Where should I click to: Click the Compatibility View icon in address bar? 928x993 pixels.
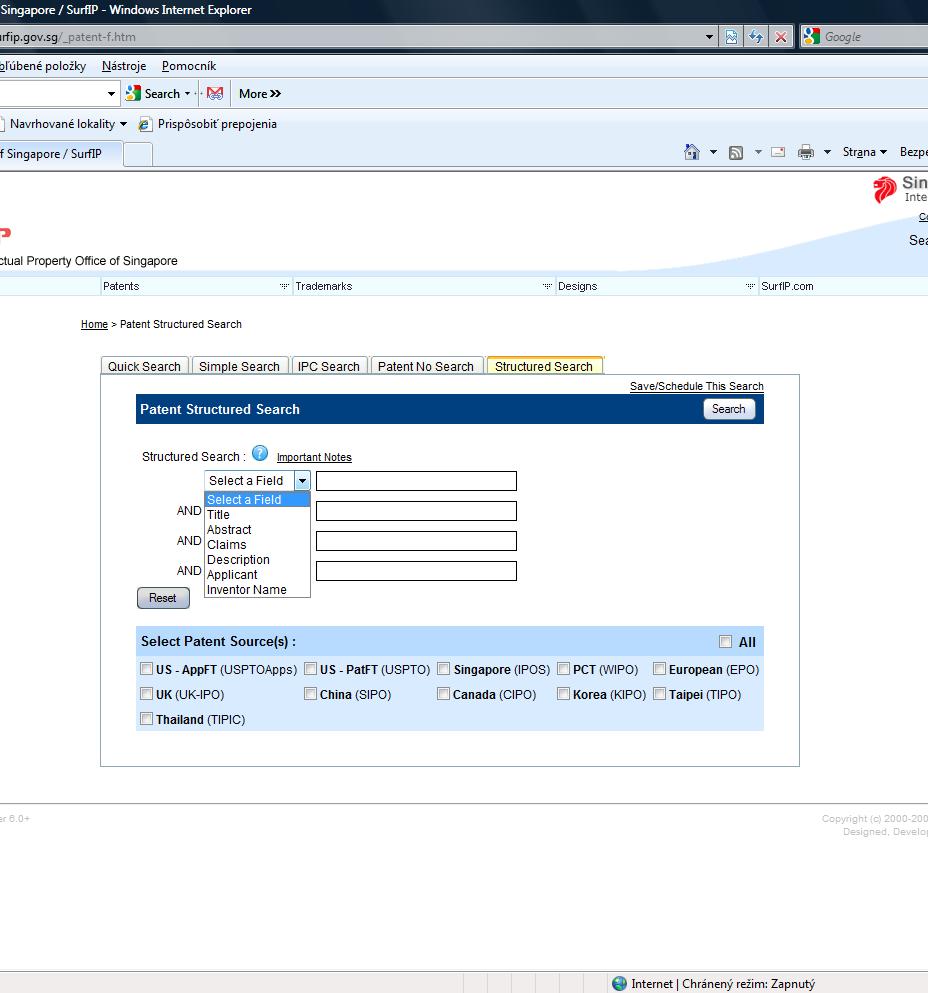tap(731, 37)
